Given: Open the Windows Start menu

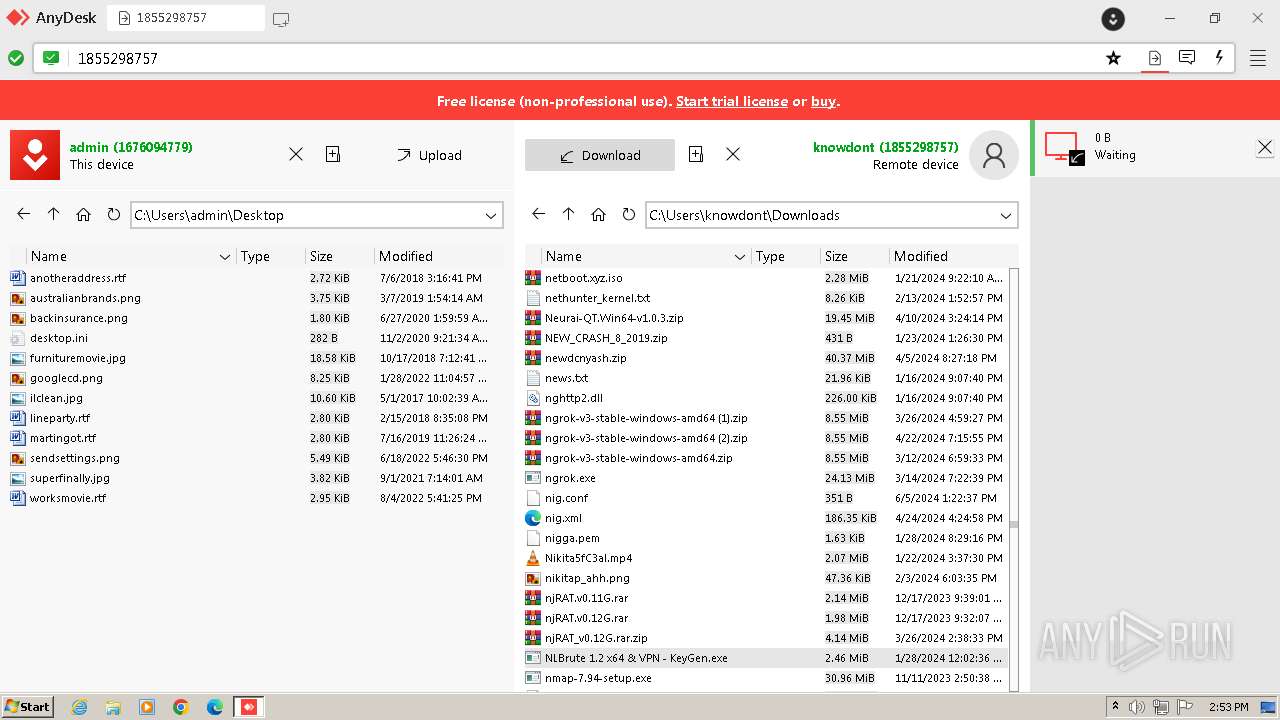Looking at the screenshot, I should [x=28, y=706].
